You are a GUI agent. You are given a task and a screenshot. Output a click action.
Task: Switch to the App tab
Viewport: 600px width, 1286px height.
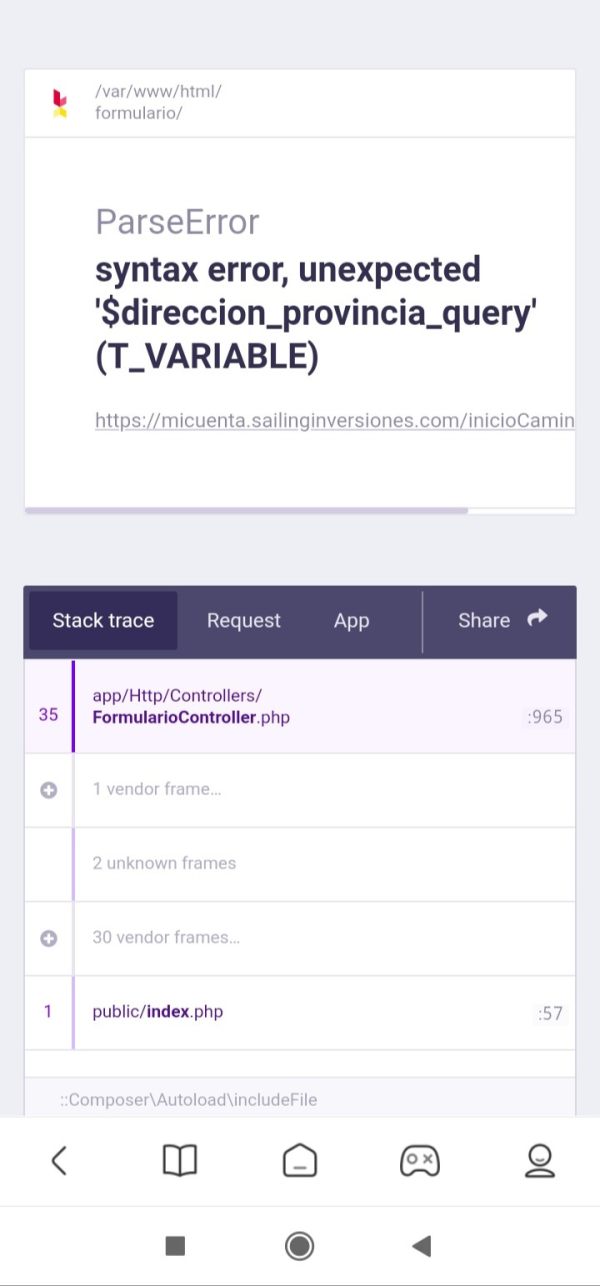tap(352, 620)
